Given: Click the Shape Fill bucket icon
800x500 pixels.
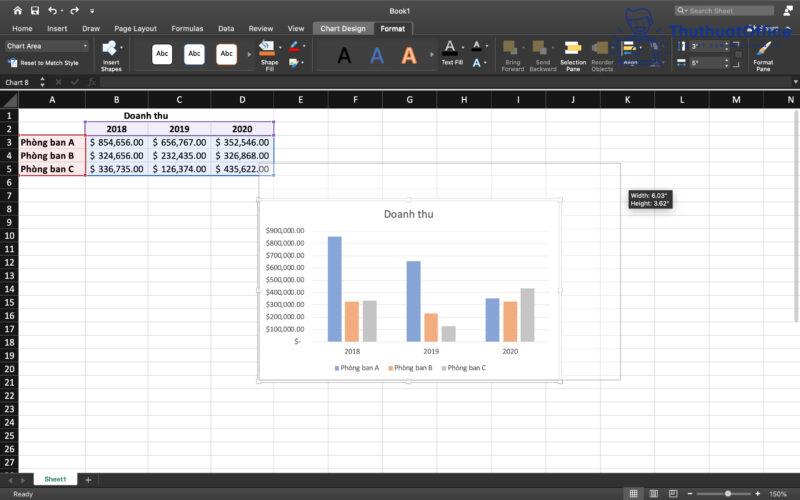Looking at the screenshot, I should tap(267, 48).
